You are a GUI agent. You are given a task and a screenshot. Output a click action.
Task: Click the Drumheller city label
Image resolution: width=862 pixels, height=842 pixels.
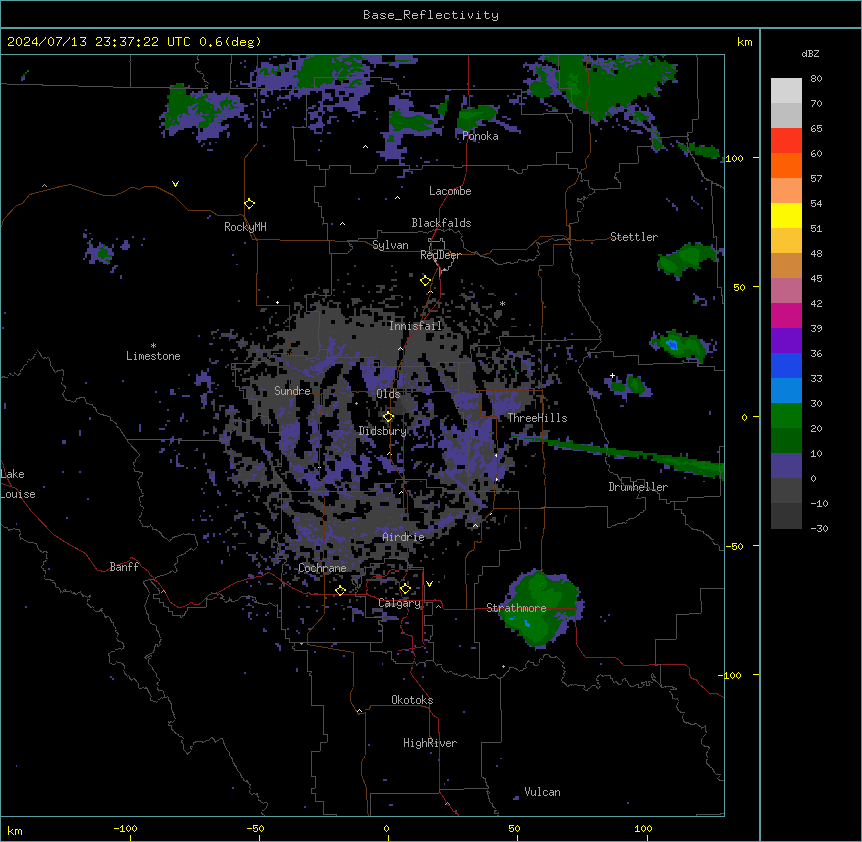[638, 487]
